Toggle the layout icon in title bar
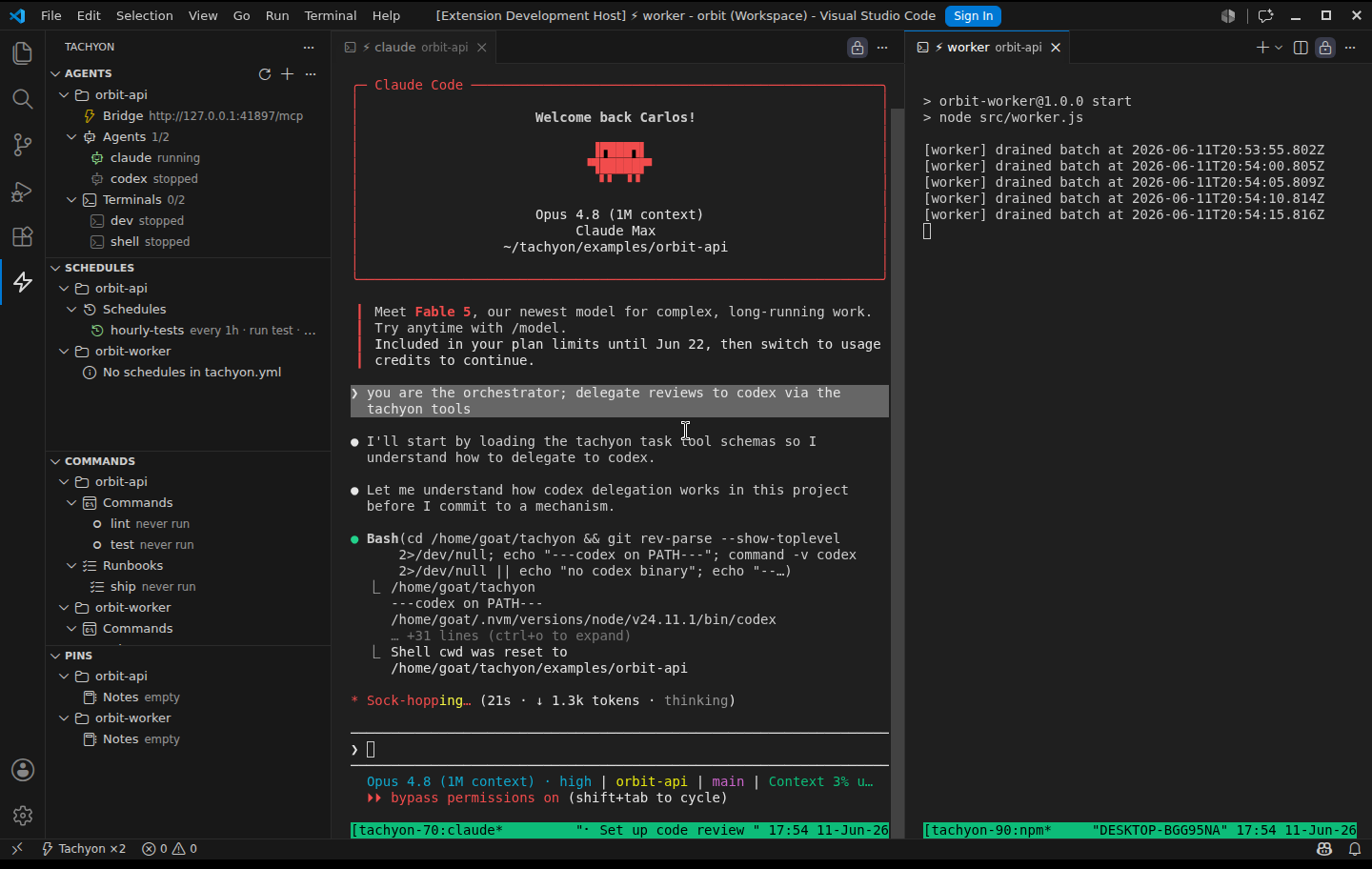Viewport: 1372px width, 869px height. [x=1228, y=15]
